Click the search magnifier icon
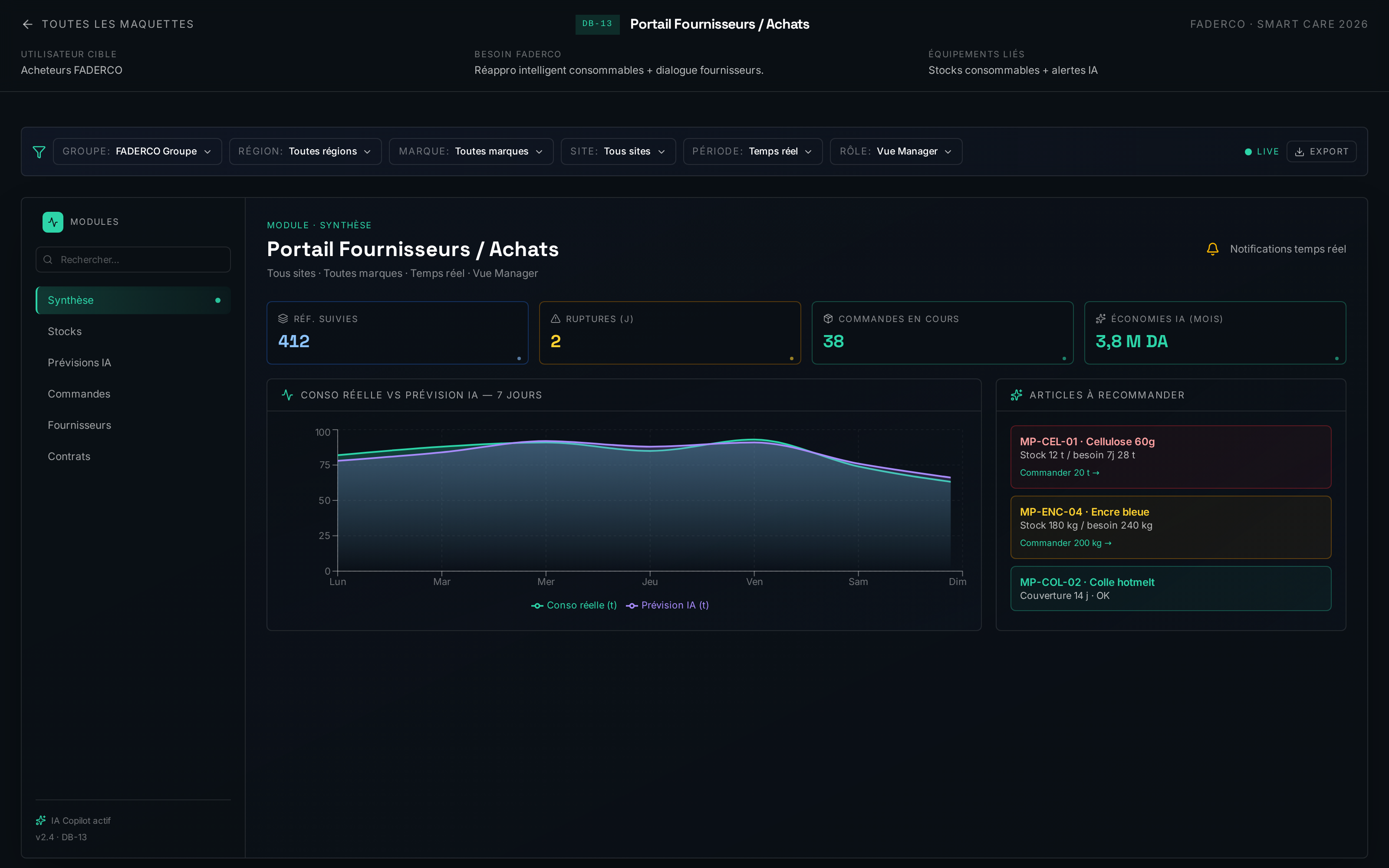 click(x=48, y=260)
